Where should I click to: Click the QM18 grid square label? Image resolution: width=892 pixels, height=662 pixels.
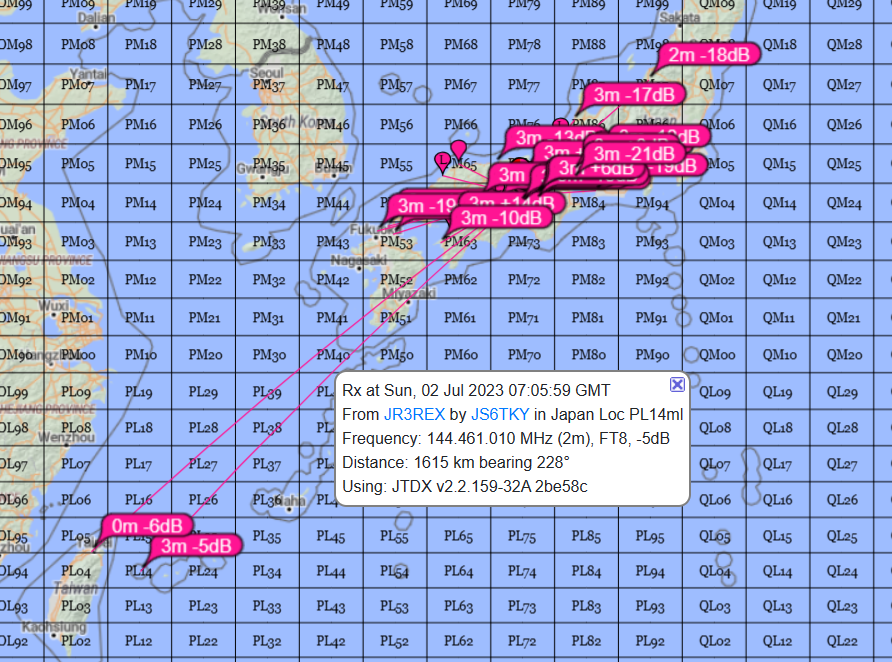click(x=779, y=44)
